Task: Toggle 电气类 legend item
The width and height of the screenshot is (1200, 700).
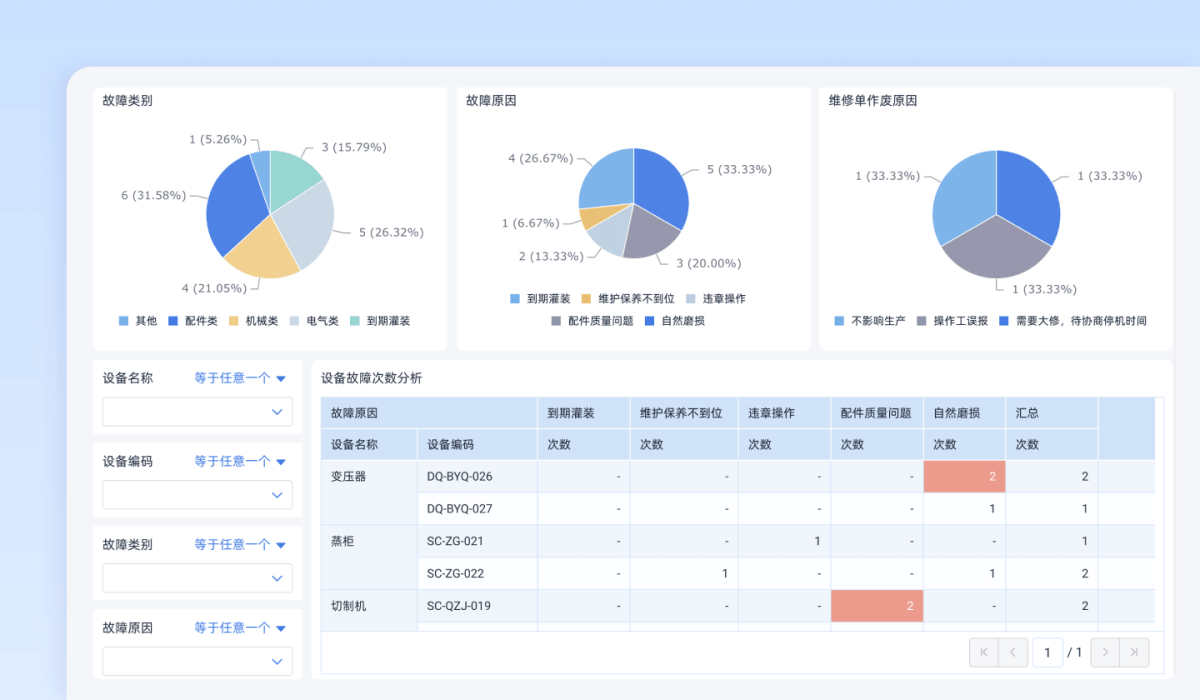Action: pyautogui.click(x=314, y=321)
